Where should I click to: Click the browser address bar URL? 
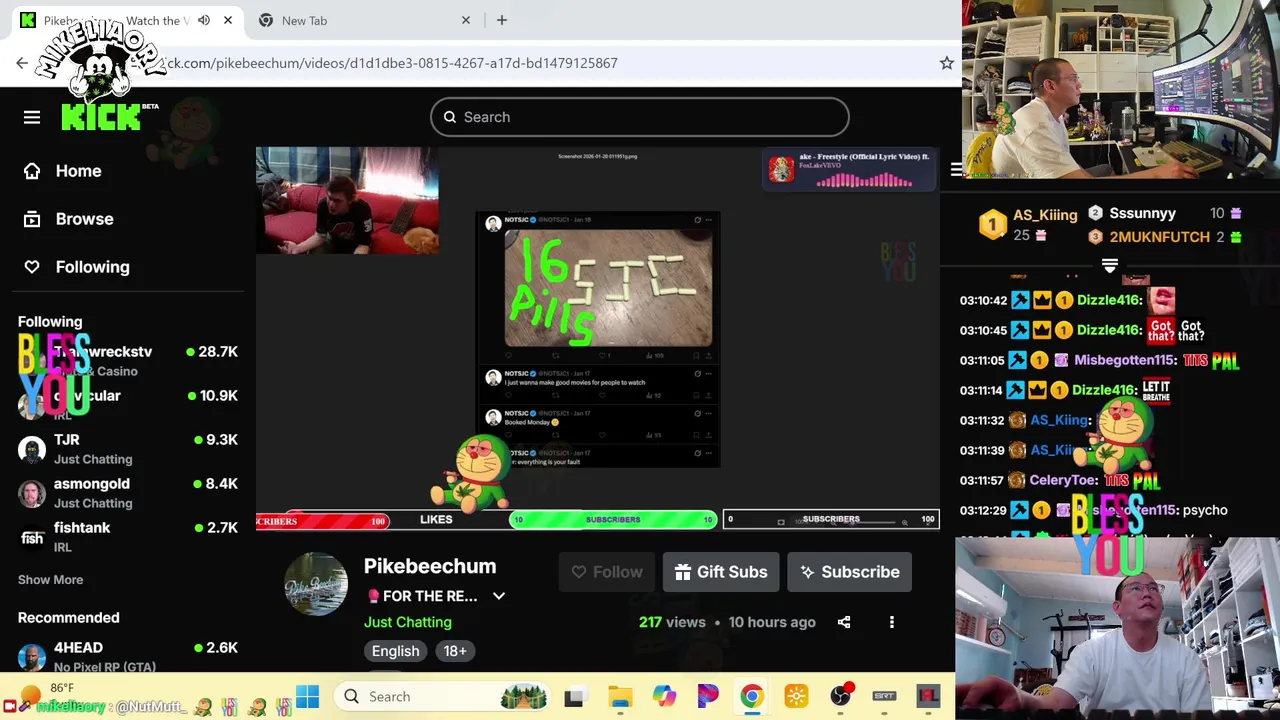click(390, 63)
